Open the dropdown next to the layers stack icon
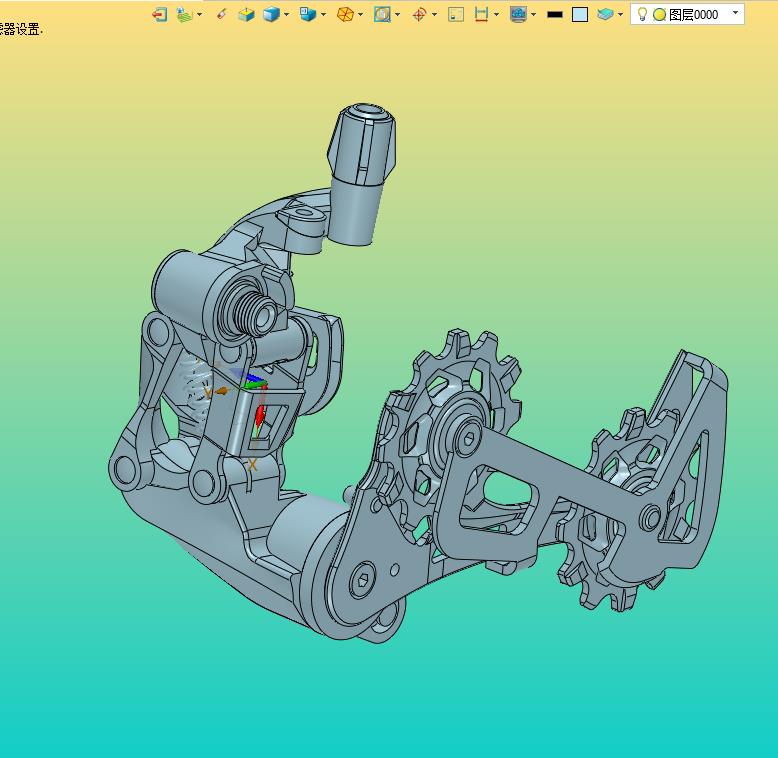 click(x=621, y=14)
